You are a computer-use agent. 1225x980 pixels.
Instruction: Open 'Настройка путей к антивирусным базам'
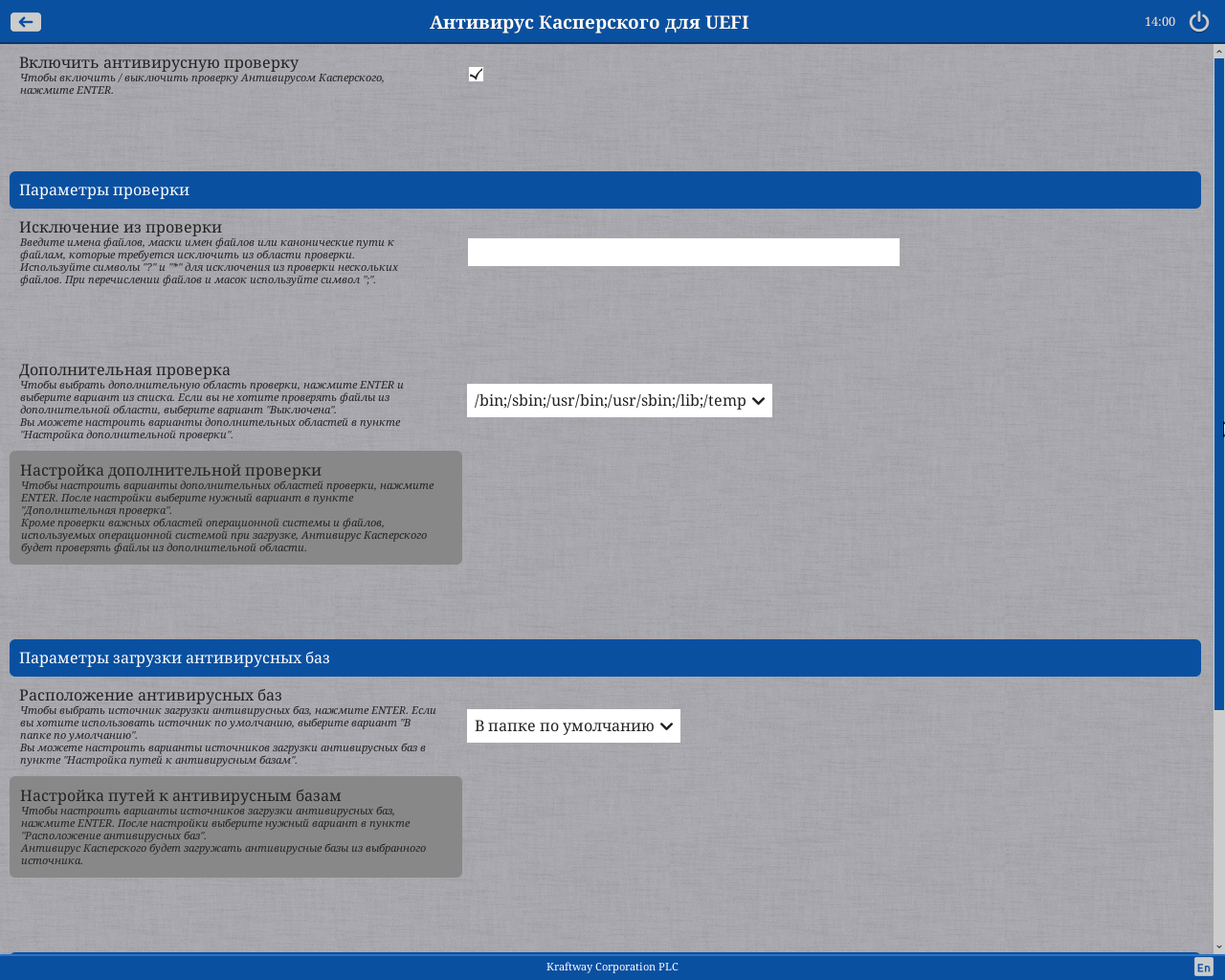point(235,827)
